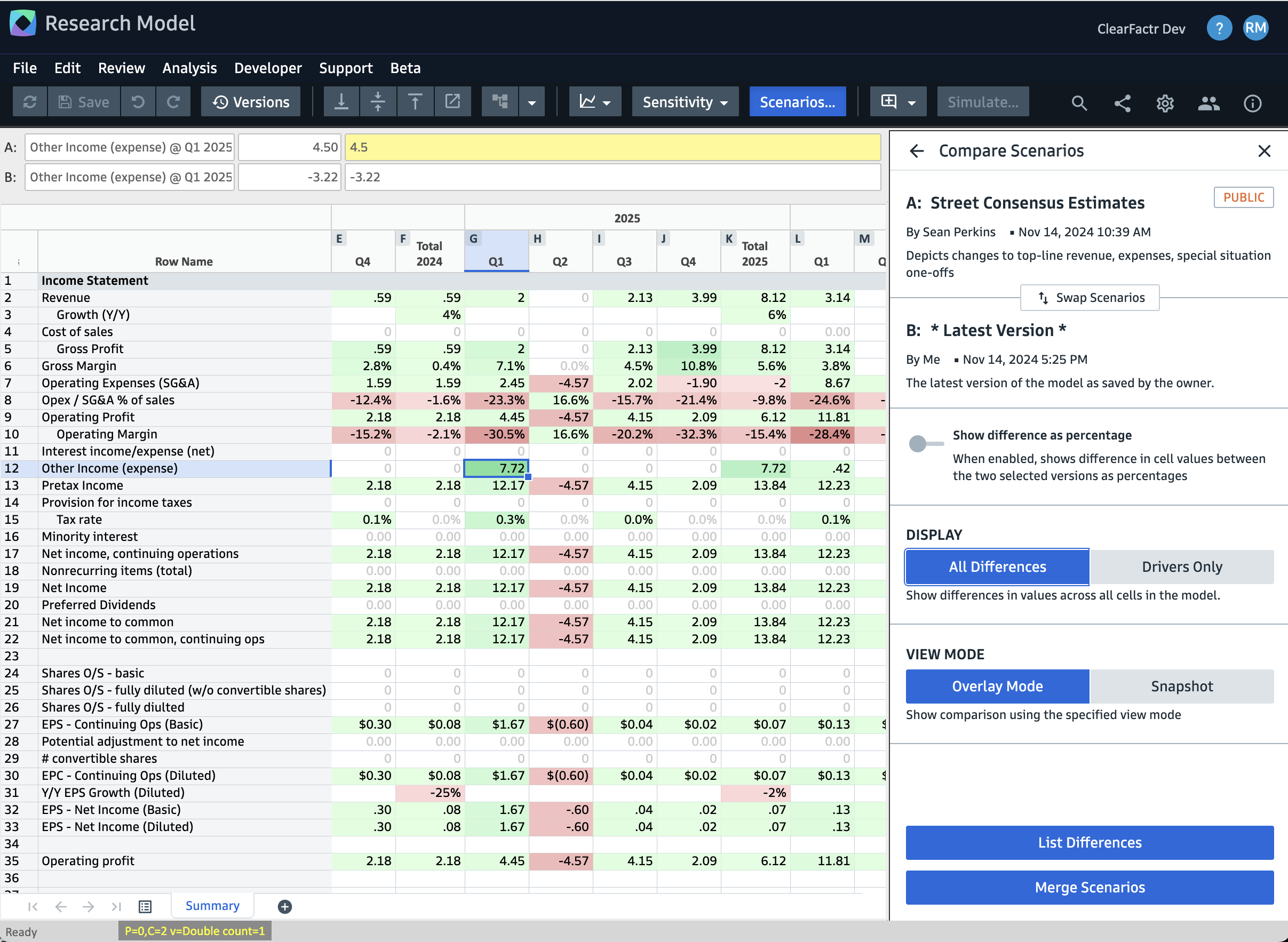Image resolution: width=1288 pixels, height=942 pixels.
Task: Open the settings gear icon
Action: click(1165, 103)
